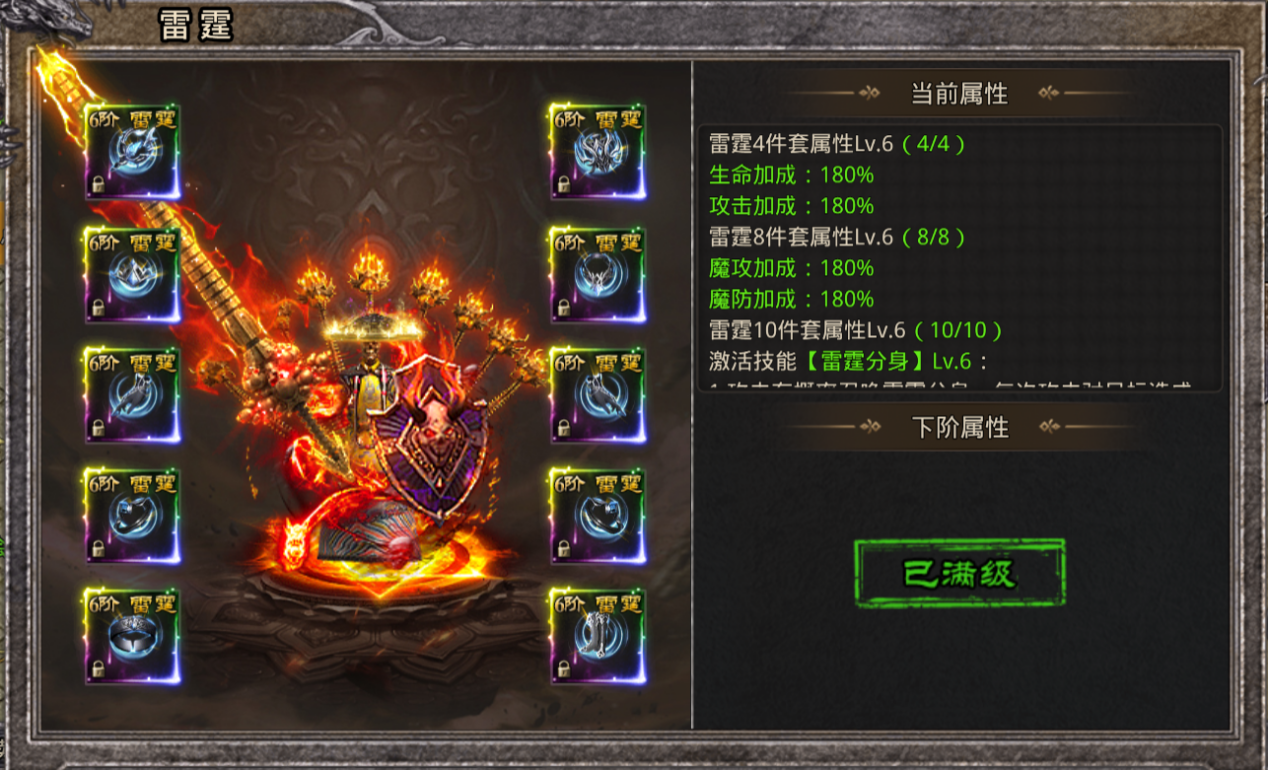Select the 雷霆4件套属性Lv.6 line
Image resolution: width=1268 pixels, height=770 pixels.
coord(838,143)
